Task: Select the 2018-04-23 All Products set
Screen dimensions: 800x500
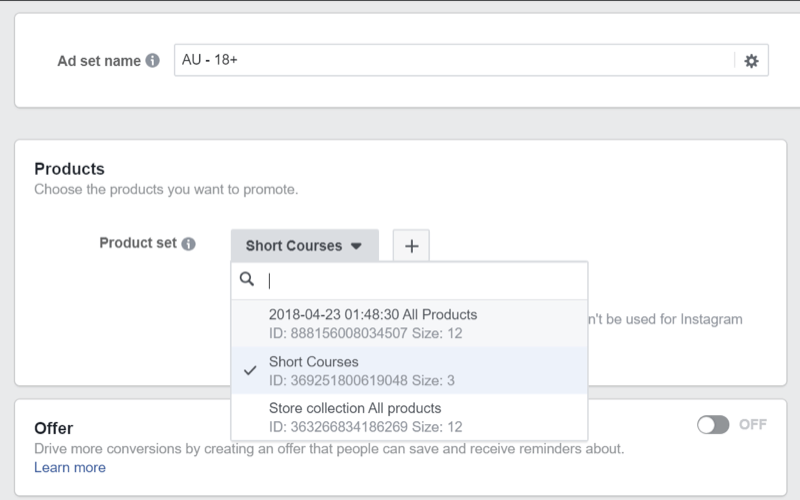Action: 372,323
